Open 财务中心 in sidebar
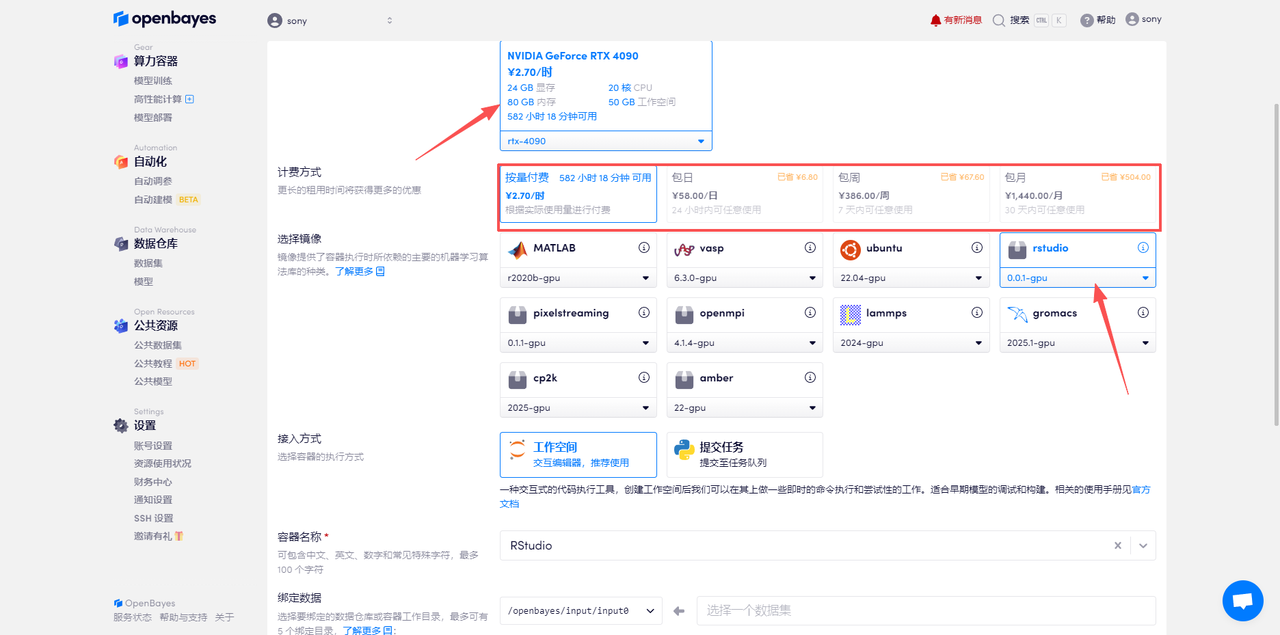The image size is (1280, 635). click(153, 481)
